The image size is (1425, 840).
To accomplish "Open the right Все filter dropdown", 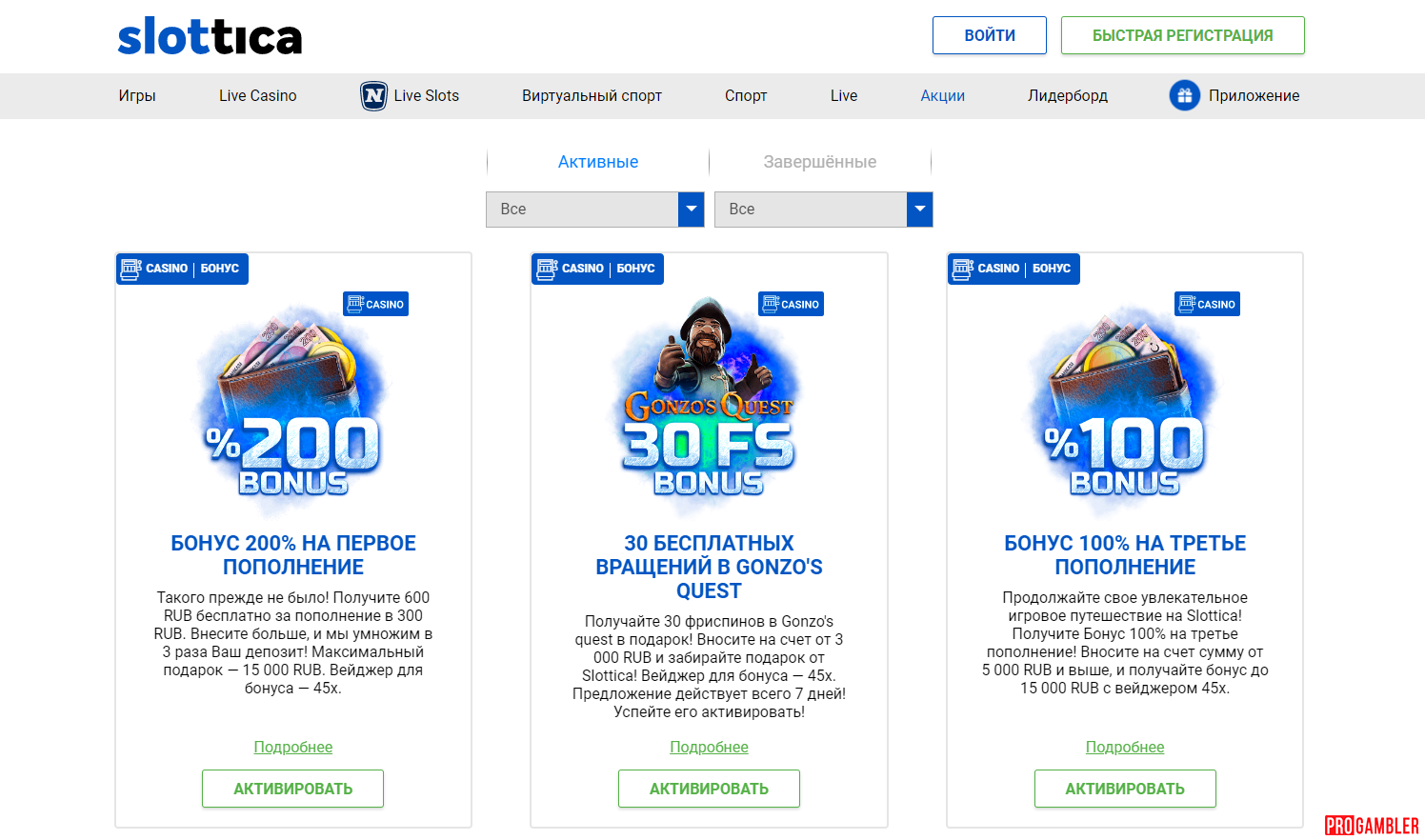I will (811, 210).
